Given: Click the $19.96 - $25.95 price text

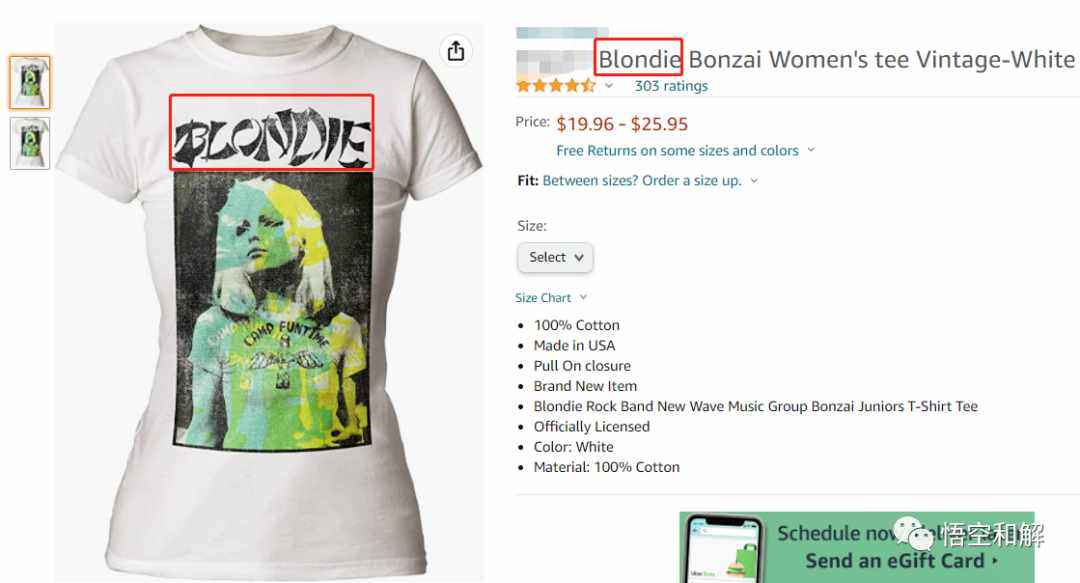Looking at the screenshot, I should tap(622, 124).
